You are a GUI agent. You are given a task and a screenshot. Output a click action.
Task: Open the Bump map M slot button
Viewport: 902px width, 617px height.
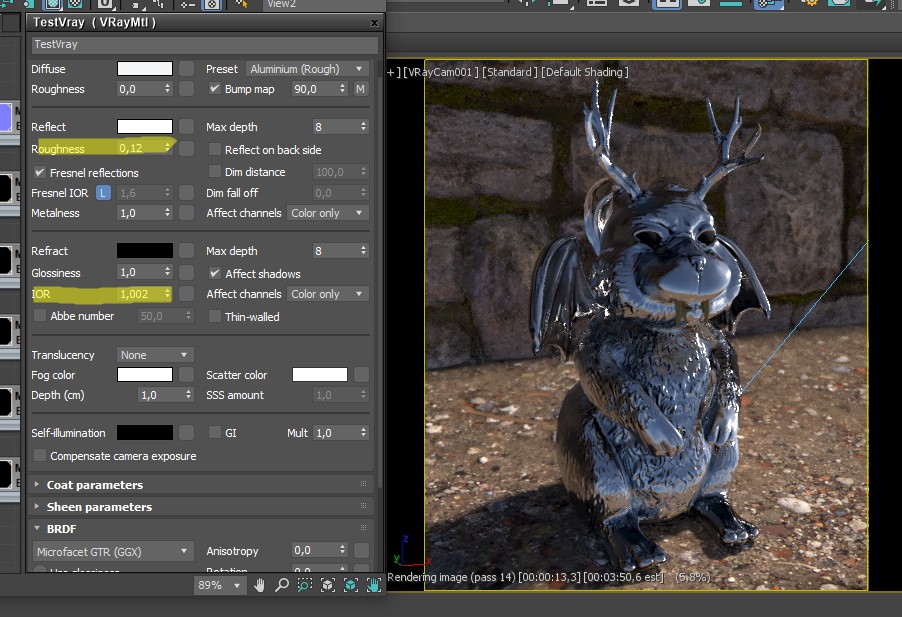360,89
